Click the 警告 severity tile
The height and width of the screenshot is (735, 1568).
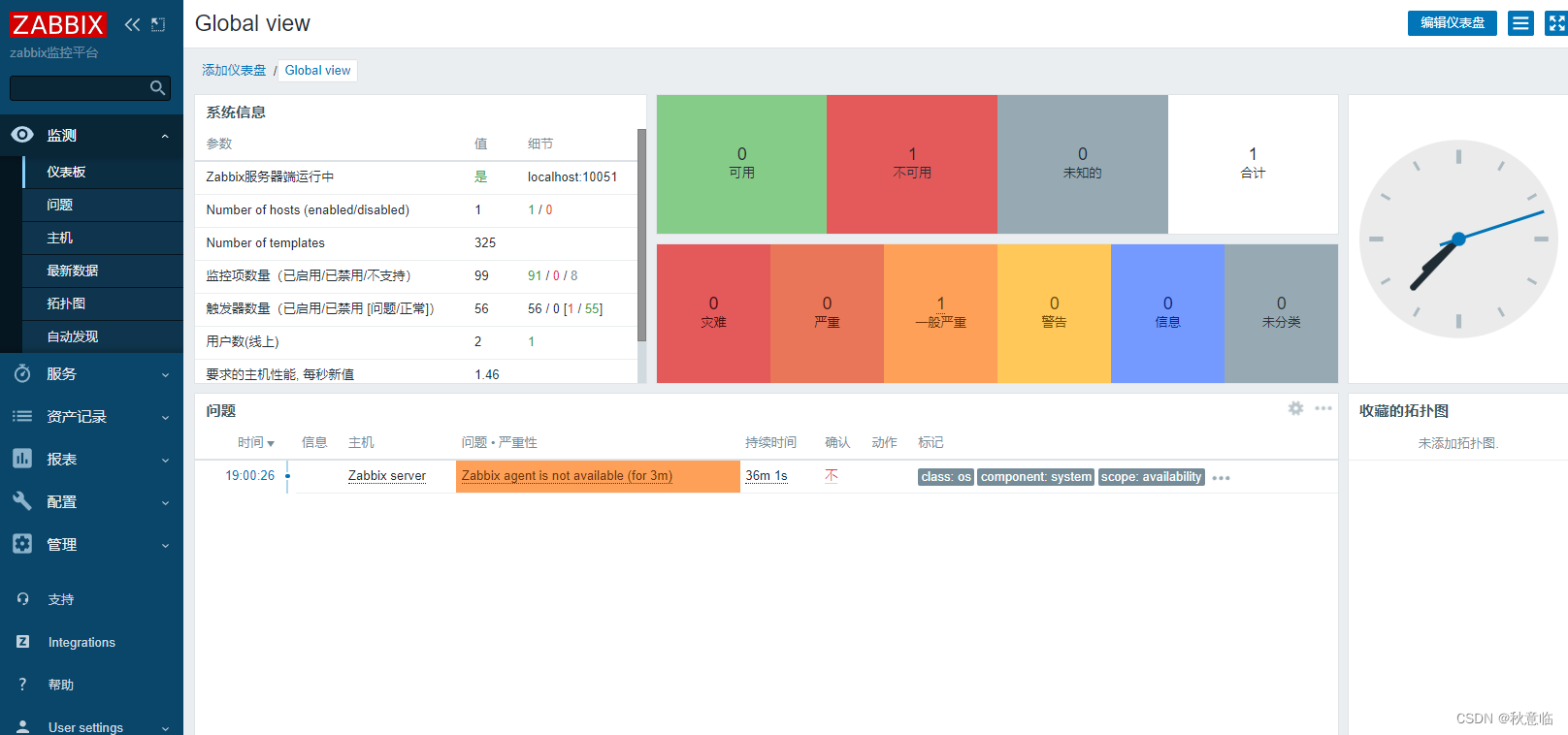click(x=1054, y=313)
